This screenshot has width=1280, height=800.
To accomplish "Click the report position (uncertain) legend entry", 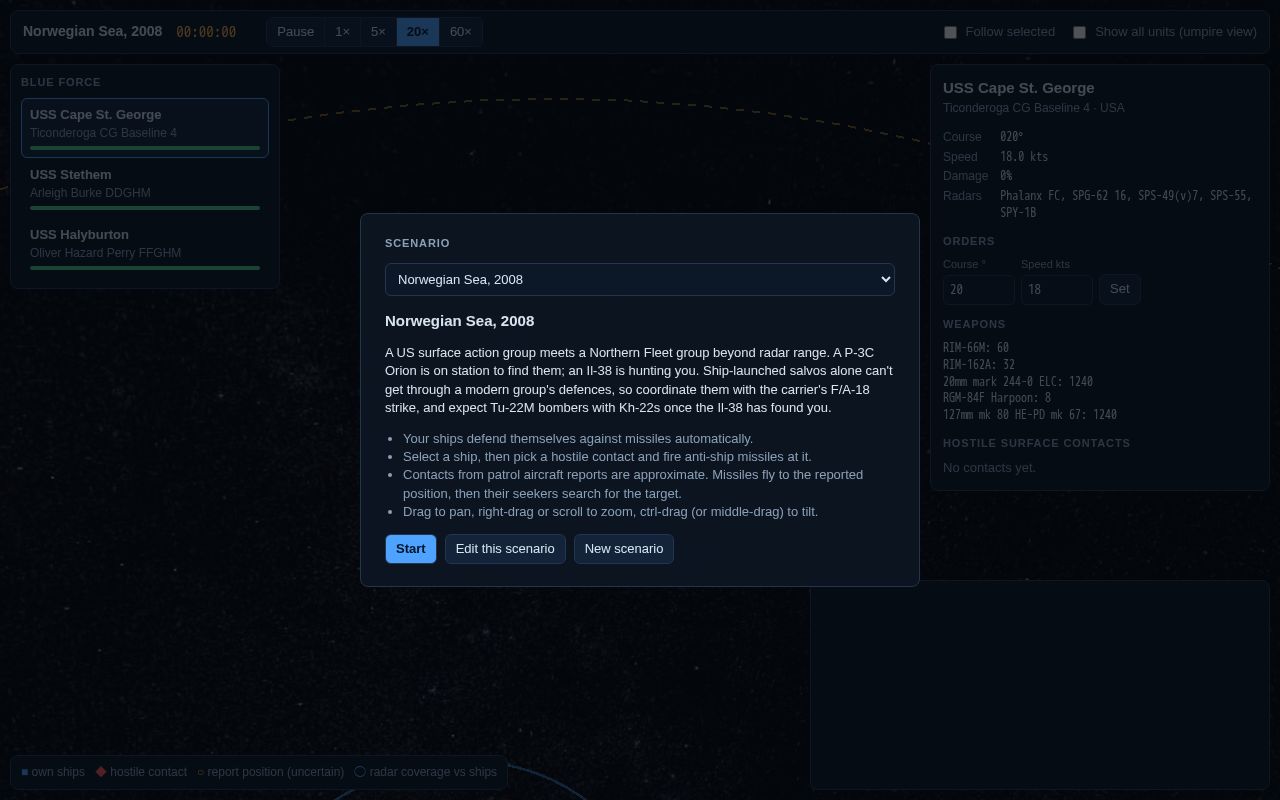I will click(x=271, y=772).
